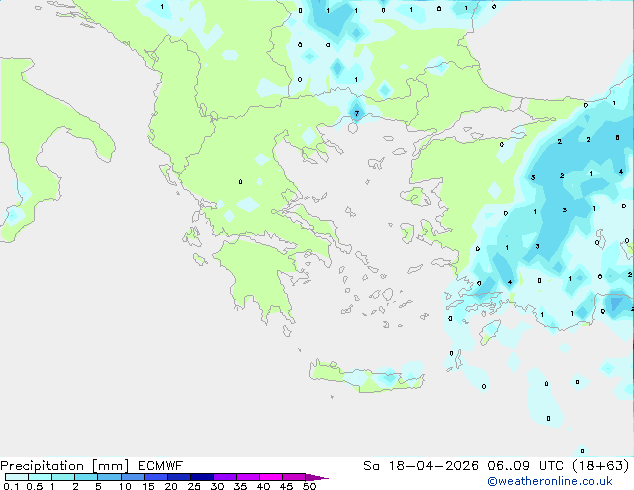Click the '15' legend scale label
This screenshot has height=490, width=634.
tap(148, 486)
